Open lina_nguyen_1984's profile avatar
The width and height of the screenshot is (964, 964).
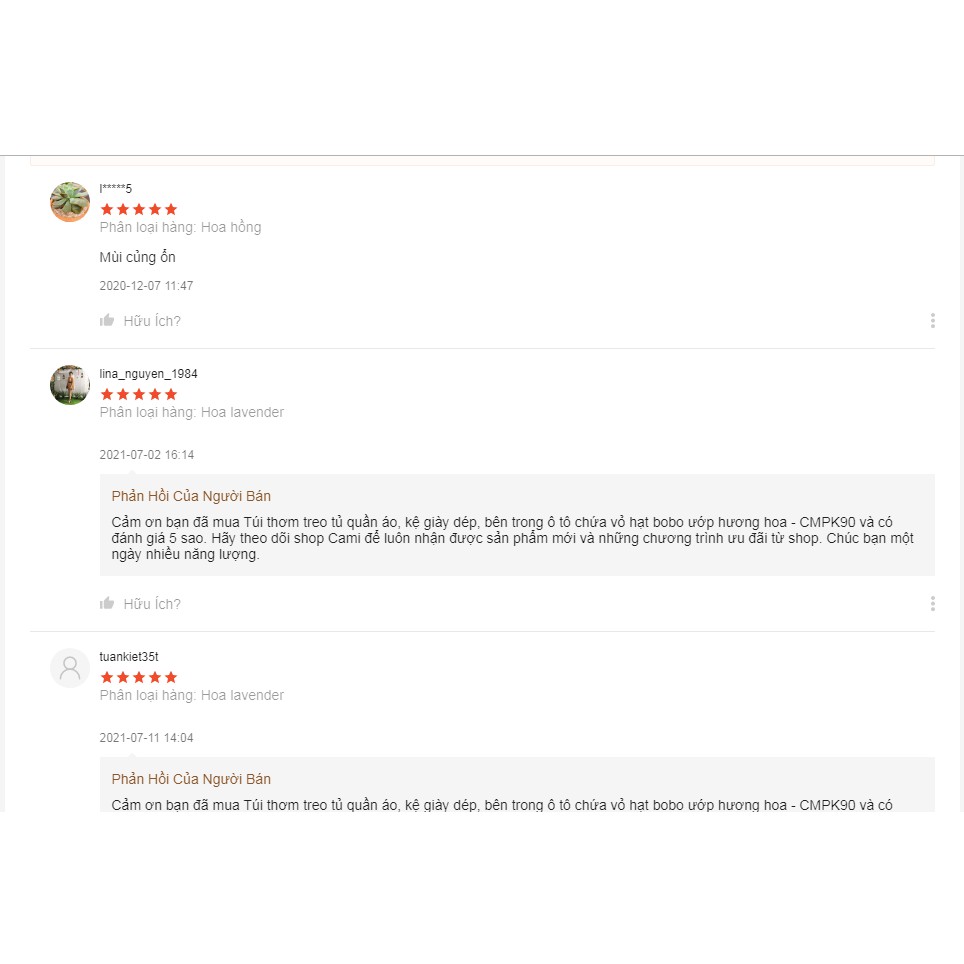(70, 385)
